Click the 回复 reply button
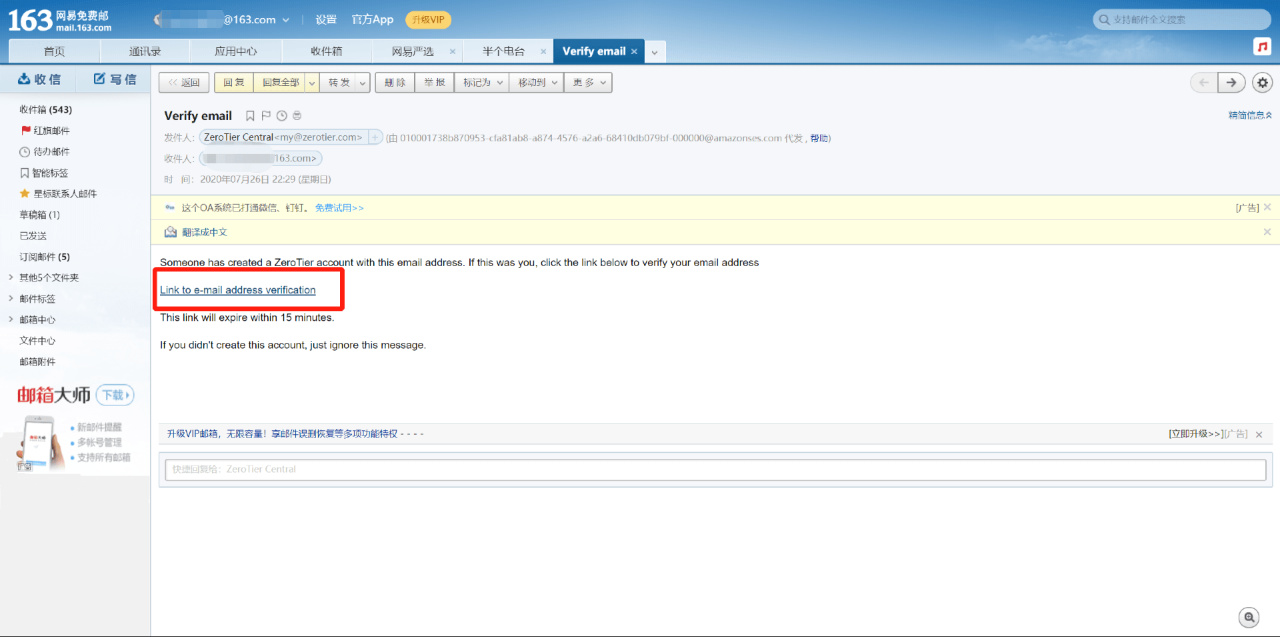 coord(234,83)
